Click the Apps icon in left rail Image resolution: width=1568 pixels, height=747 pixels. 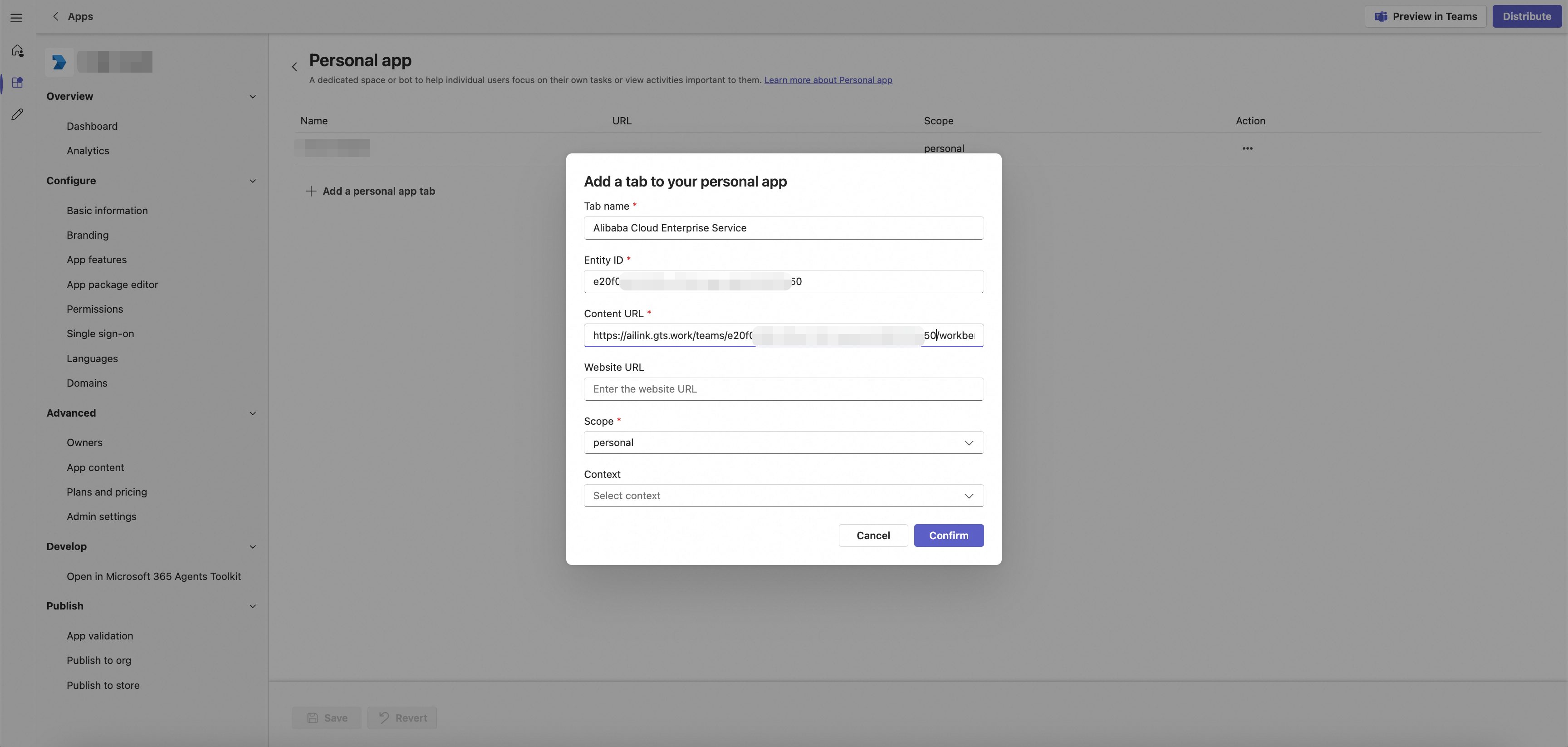17,83
